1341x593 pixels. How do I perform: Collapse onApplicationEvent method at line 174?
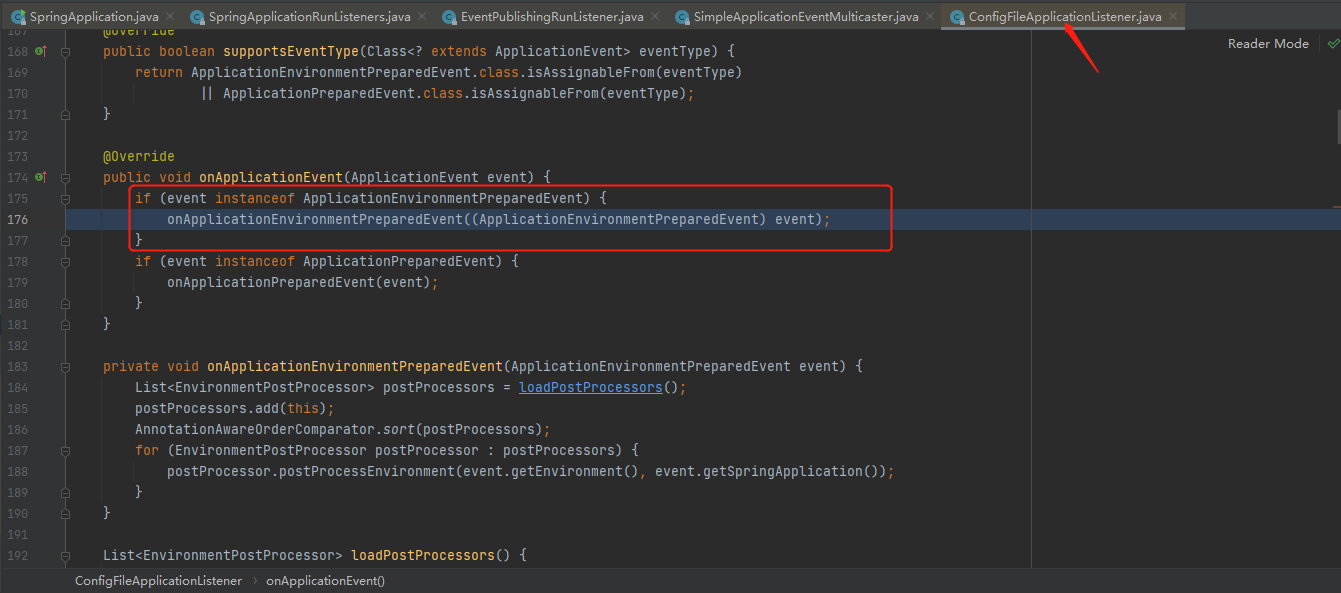click(66, 177)
